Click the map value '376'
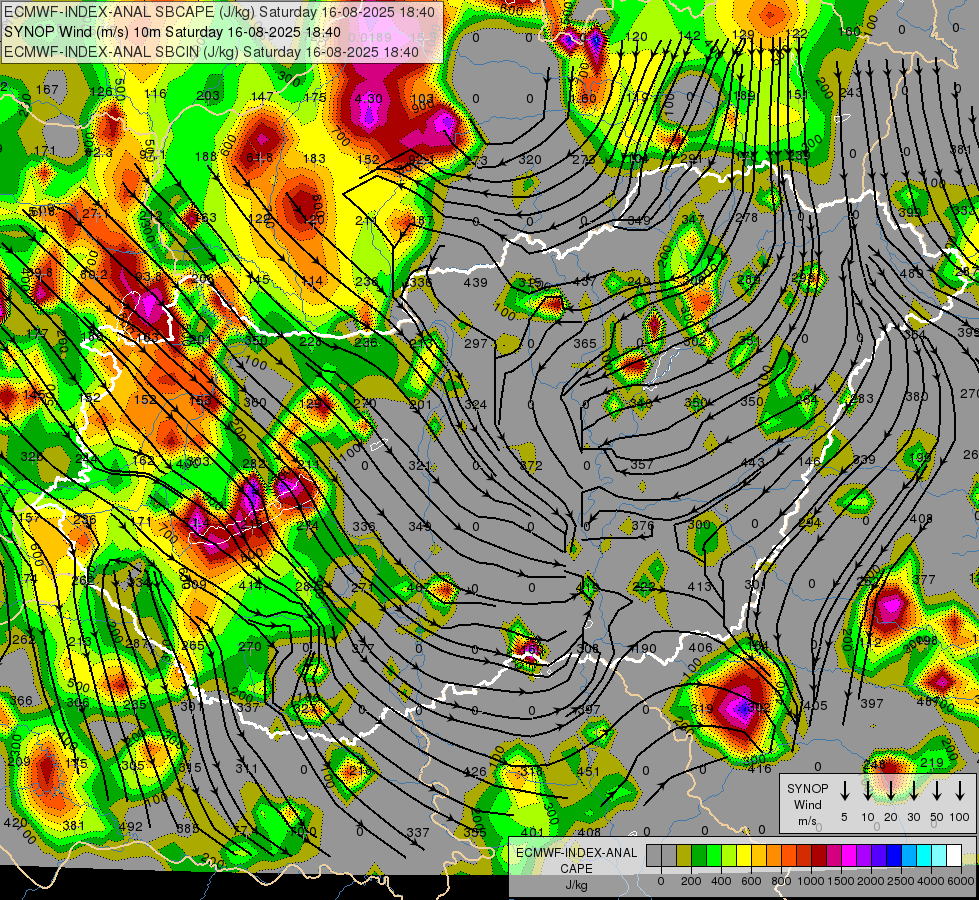Viewport: 979px width, 900px height. pos(642,525)
